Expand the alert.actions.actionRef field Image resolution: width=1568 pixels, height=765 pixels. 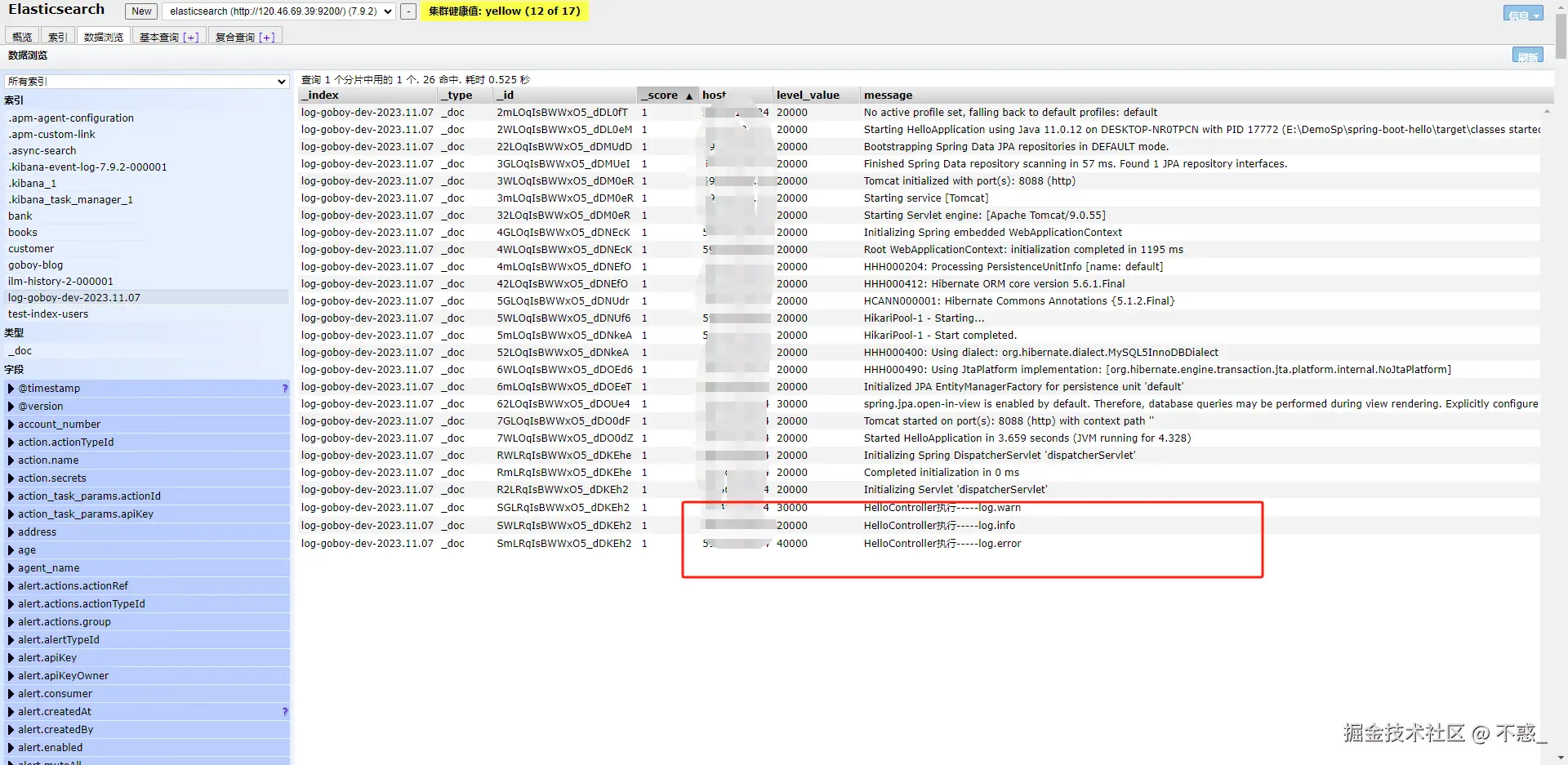[x=11, y=586]
